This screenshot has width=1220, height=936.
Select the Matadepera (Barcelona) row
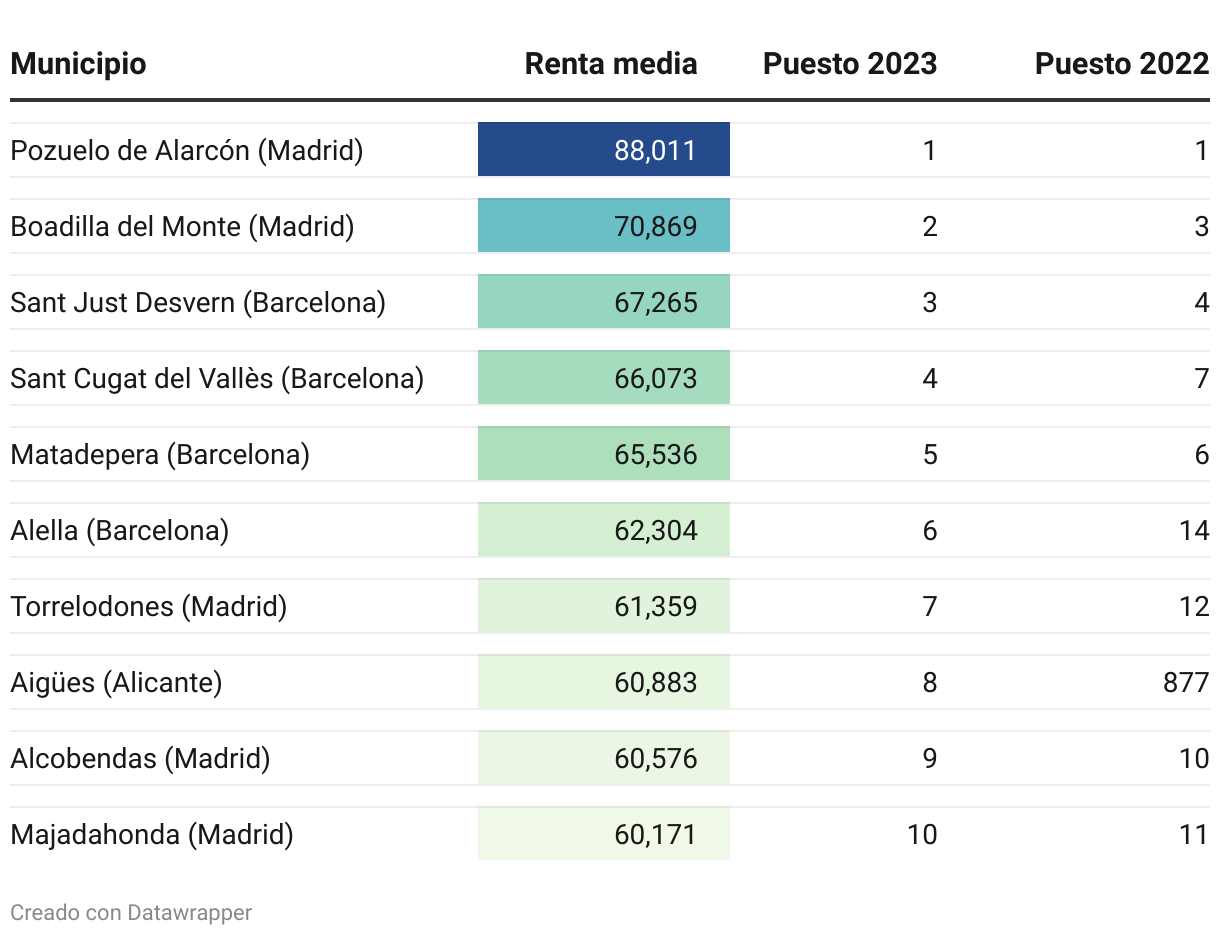pyautogui.click(x=160, y=454)
